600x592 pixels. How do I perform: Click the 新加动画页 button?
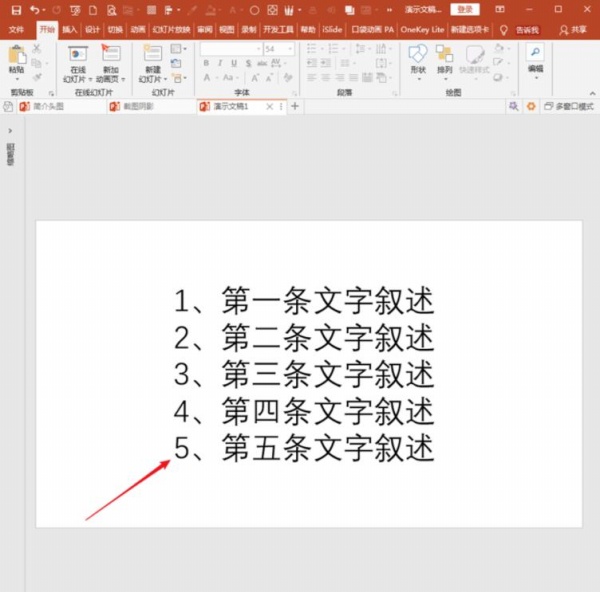111,64
